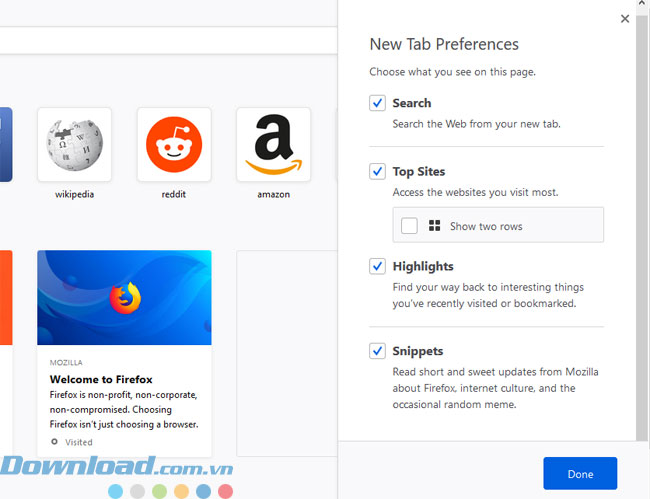Uncheck the Search checkbox
The width and height of the screenshot is (650, 499).
tap(377, 103)
